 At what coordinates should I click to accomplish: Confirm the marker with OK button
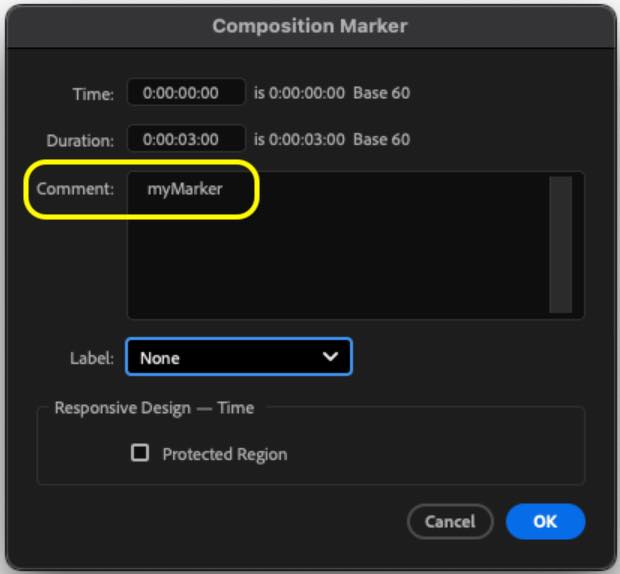click(545, 521)
